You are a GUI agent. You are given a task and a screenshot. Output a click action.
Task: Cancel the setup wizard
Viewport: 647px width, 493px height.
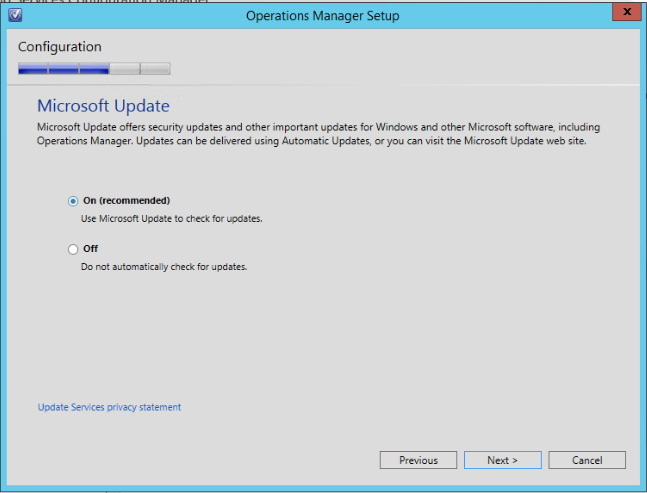(587, 460)
